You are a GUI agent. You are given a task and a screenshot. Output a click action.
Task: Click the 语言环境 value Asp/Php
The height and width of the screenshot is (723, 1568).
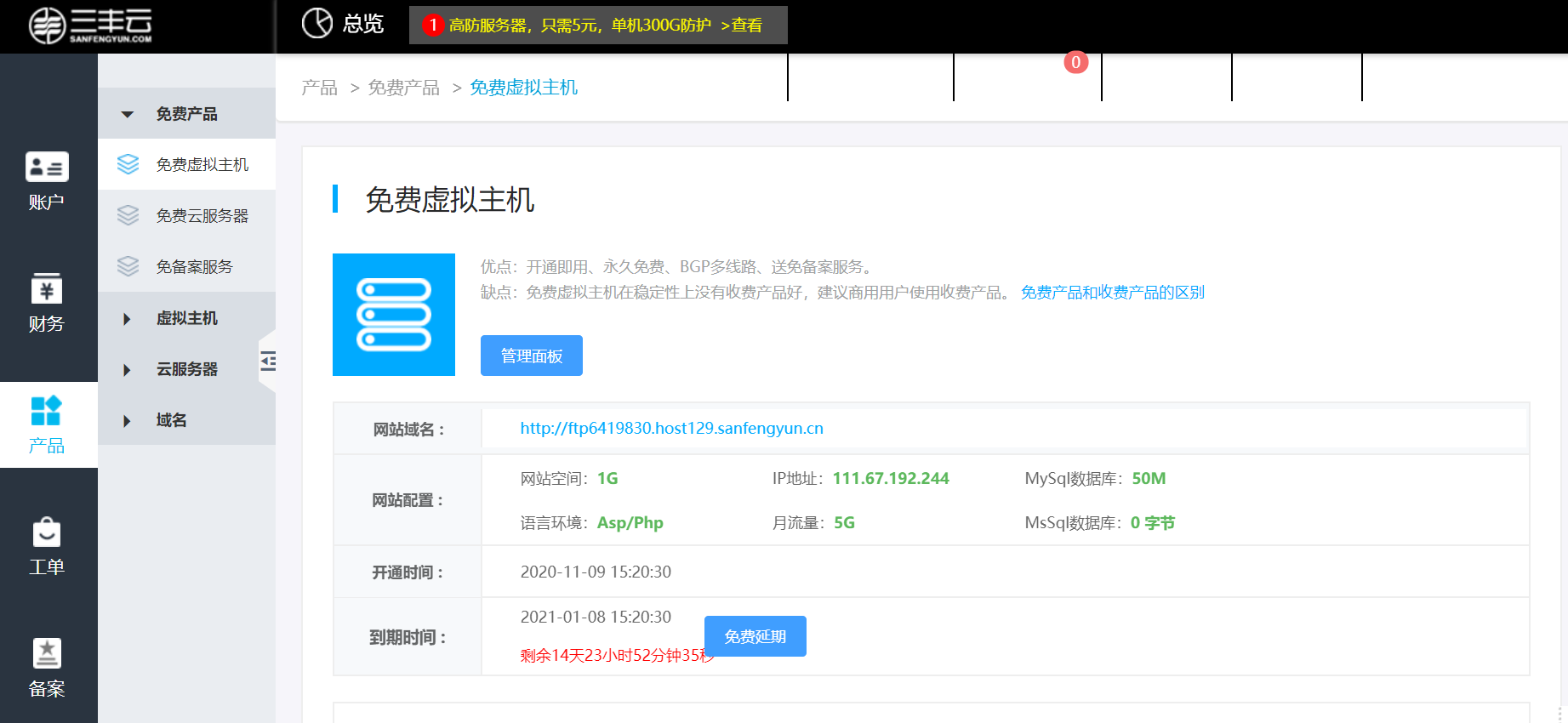click(x=630, y=522)
